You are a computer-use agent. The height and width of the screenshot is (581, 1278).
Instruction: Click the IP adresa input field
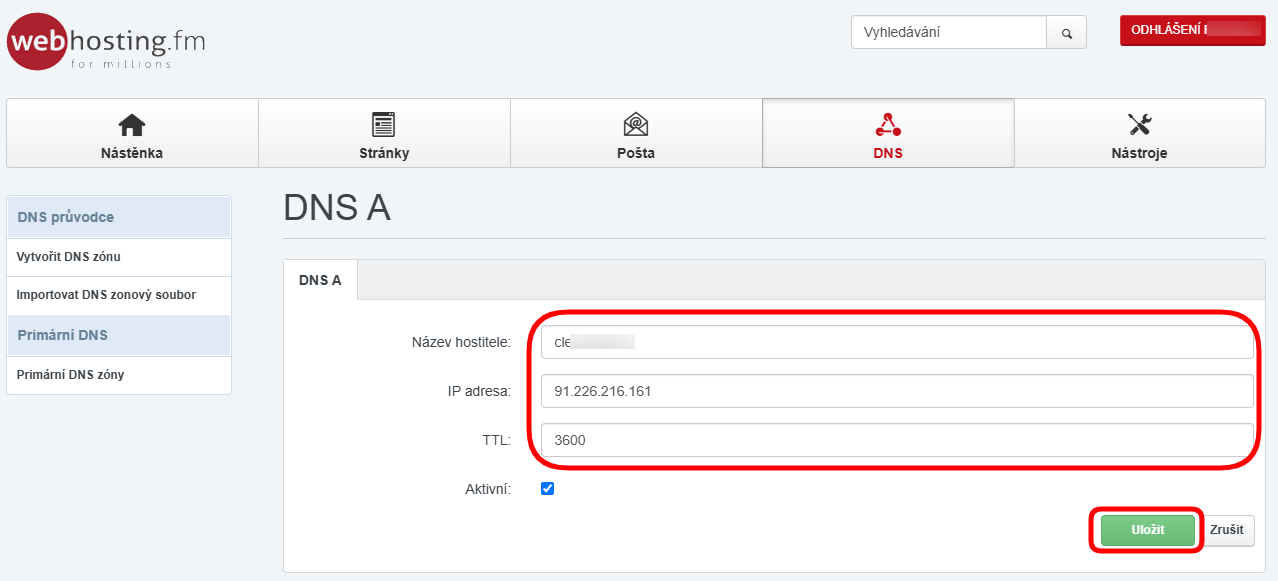coord(895,391)
